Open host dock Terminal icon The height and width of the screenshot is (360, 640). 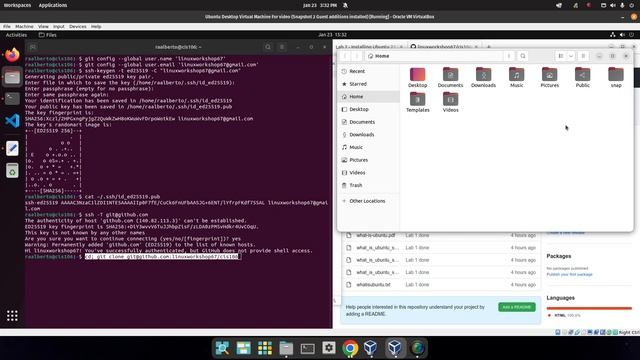[x=307, y=348]
